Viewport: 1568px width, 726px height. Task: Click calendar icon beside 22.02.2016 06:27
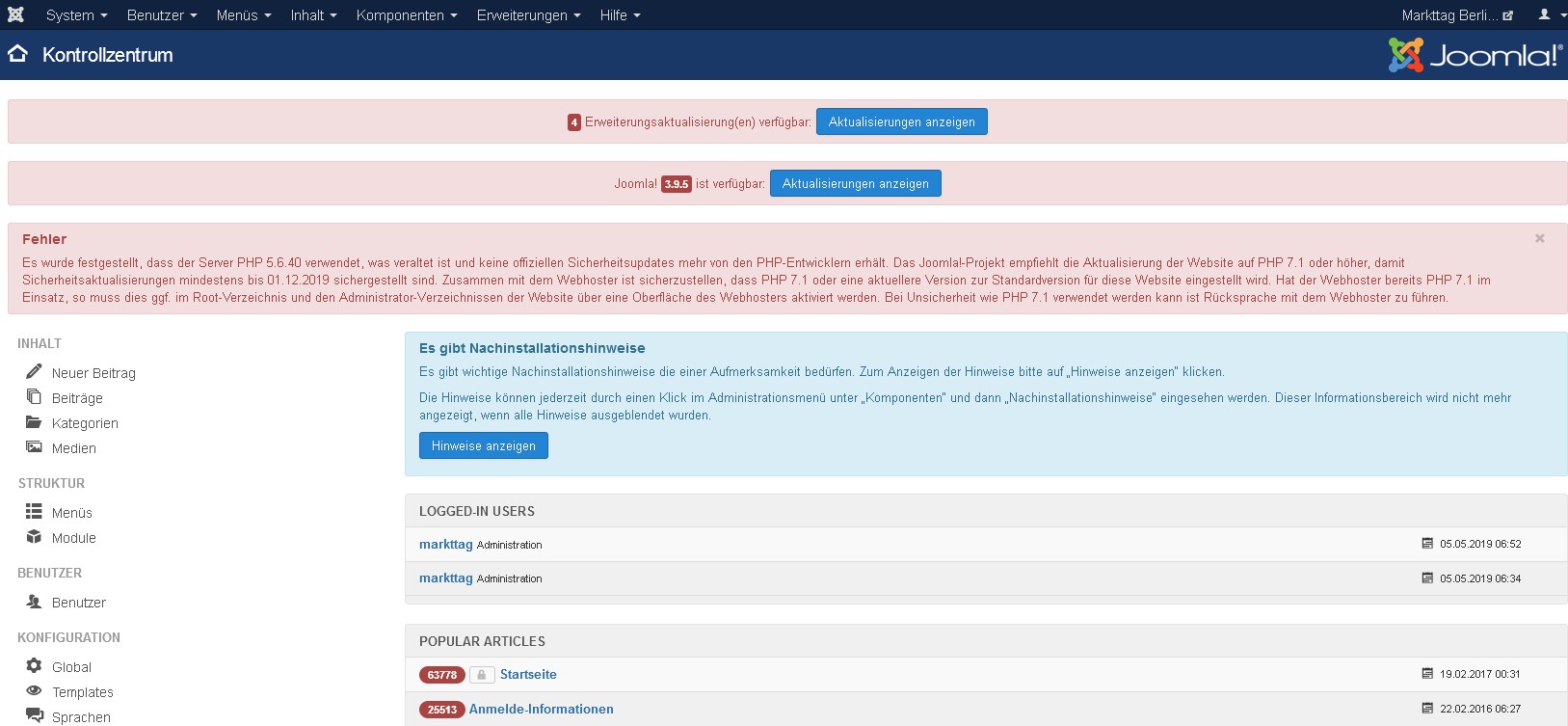[x=1427, y=708]
